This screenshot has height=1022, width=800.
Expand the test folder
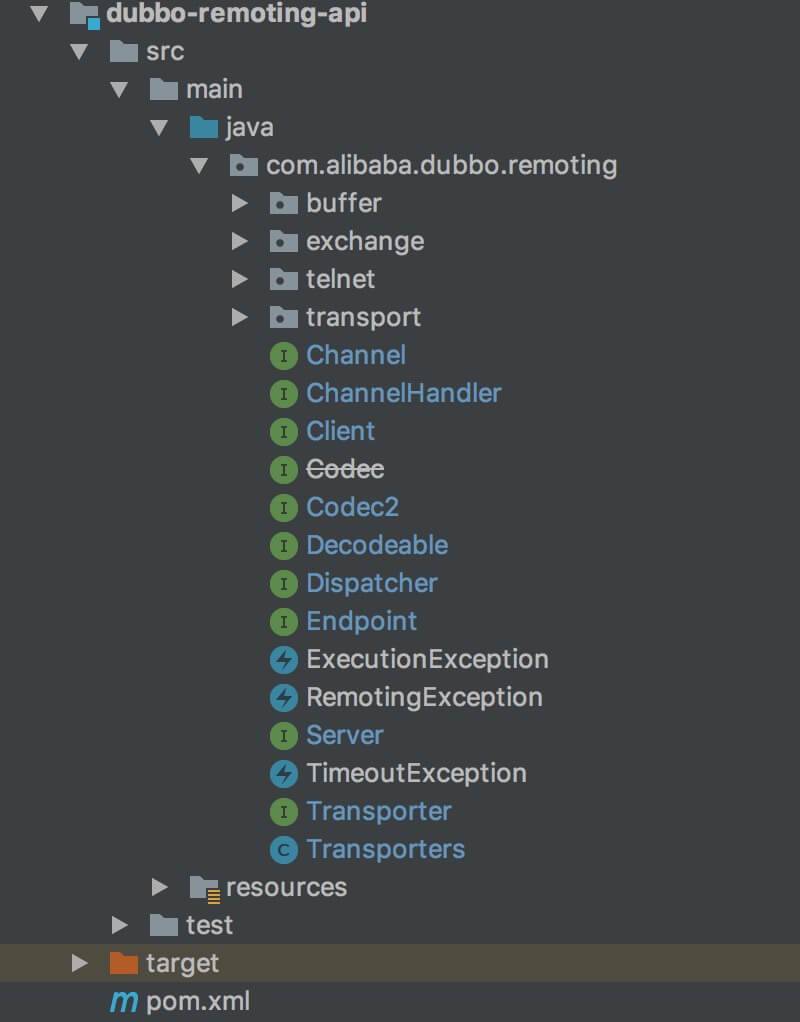[x=120, y=925]
